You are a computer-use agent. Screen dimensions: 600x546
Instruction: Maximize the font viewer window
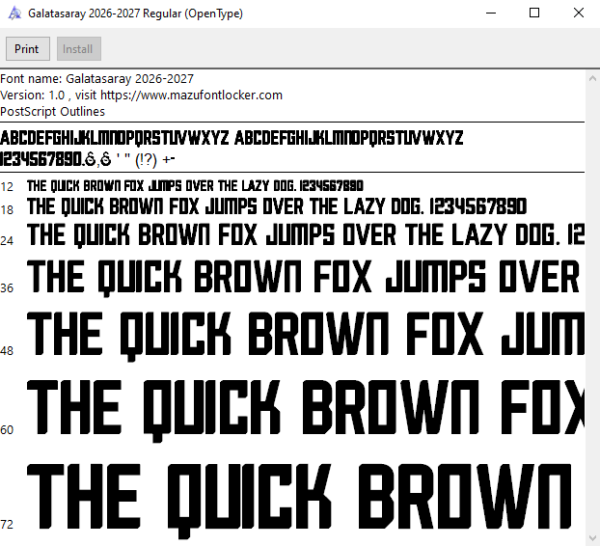(x=534, y=13)
